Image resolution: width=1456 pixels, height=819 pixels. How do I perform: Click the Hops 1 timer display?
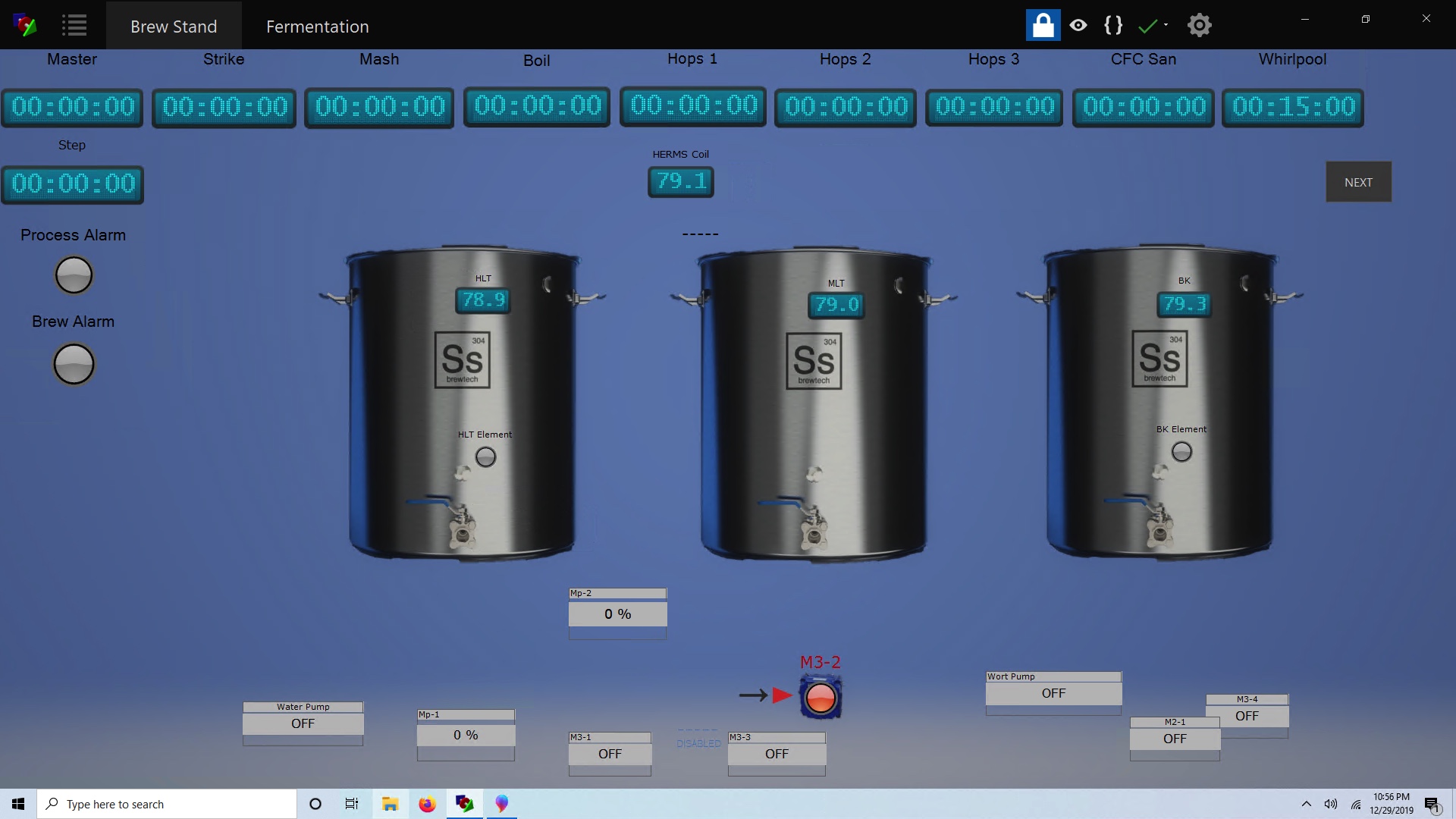click(693, 105)
